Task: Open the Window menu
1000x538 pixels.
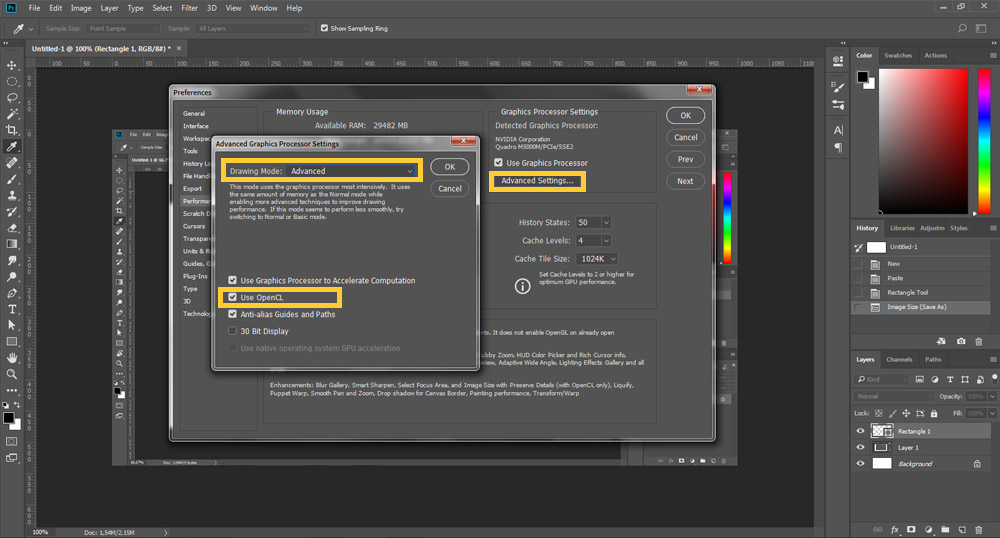Action: pos(263,8)
